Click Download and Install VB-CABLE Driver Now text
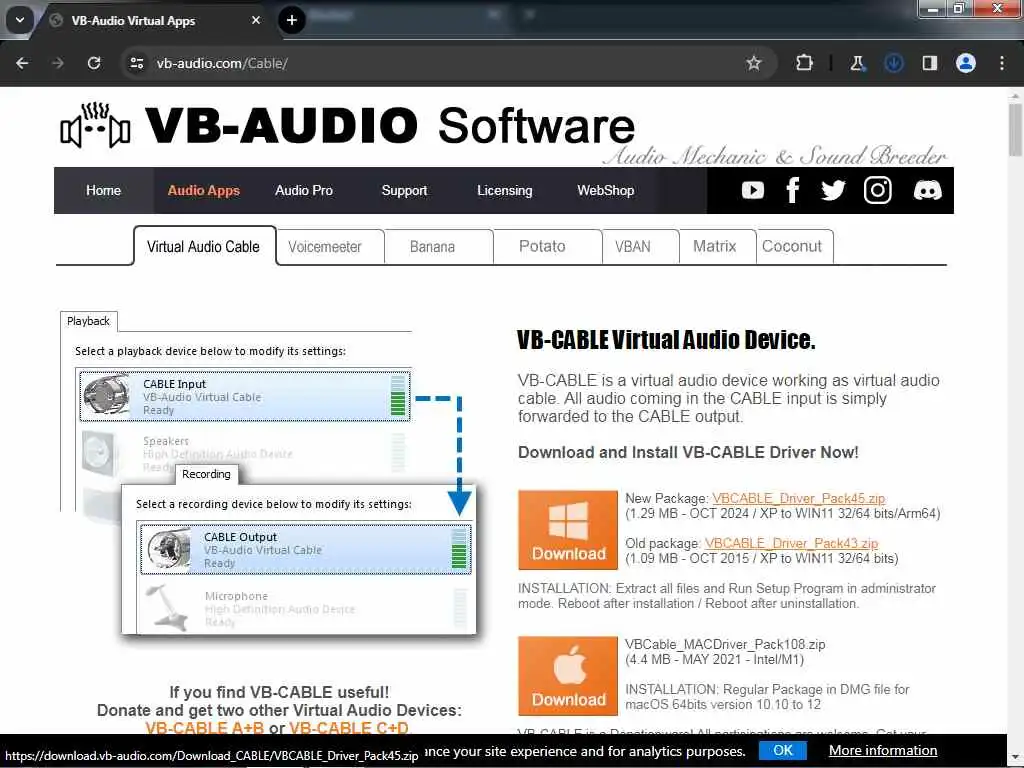This screenshot has height=768, width=1024. click(688, 453)
